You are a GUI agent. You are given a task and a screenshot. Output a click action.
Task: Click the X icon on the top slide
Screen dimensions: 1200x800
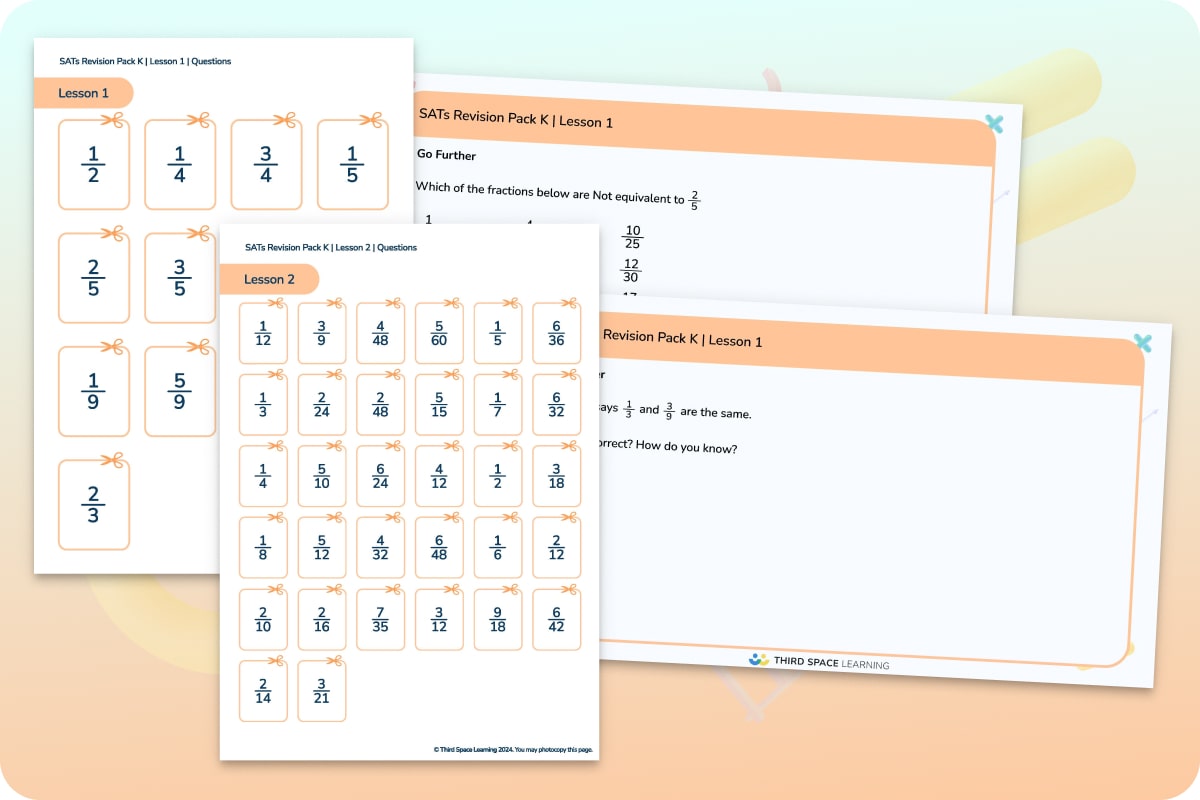click(994, 124)
